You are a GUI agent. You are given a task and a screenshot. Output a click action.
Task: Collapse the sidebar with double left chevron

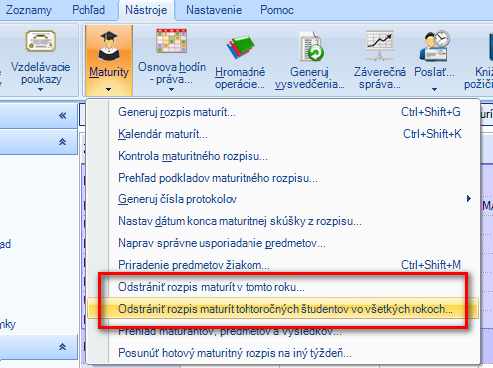(x=62, y=116)
